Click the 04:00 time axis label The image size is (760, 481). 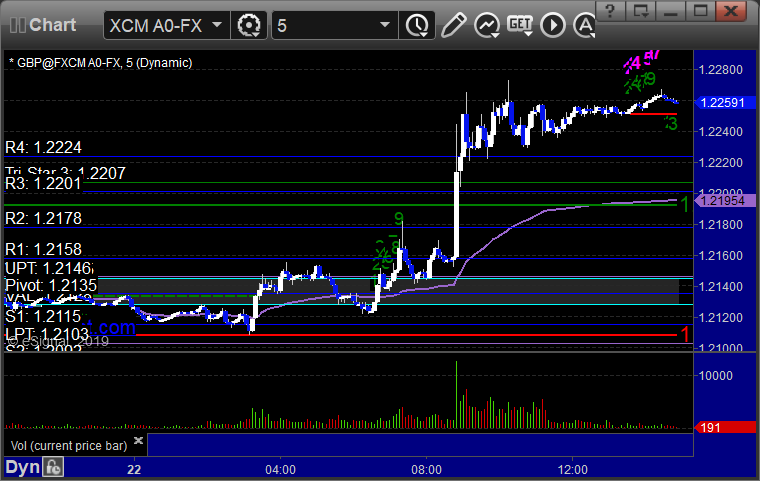tap(280, 470)
